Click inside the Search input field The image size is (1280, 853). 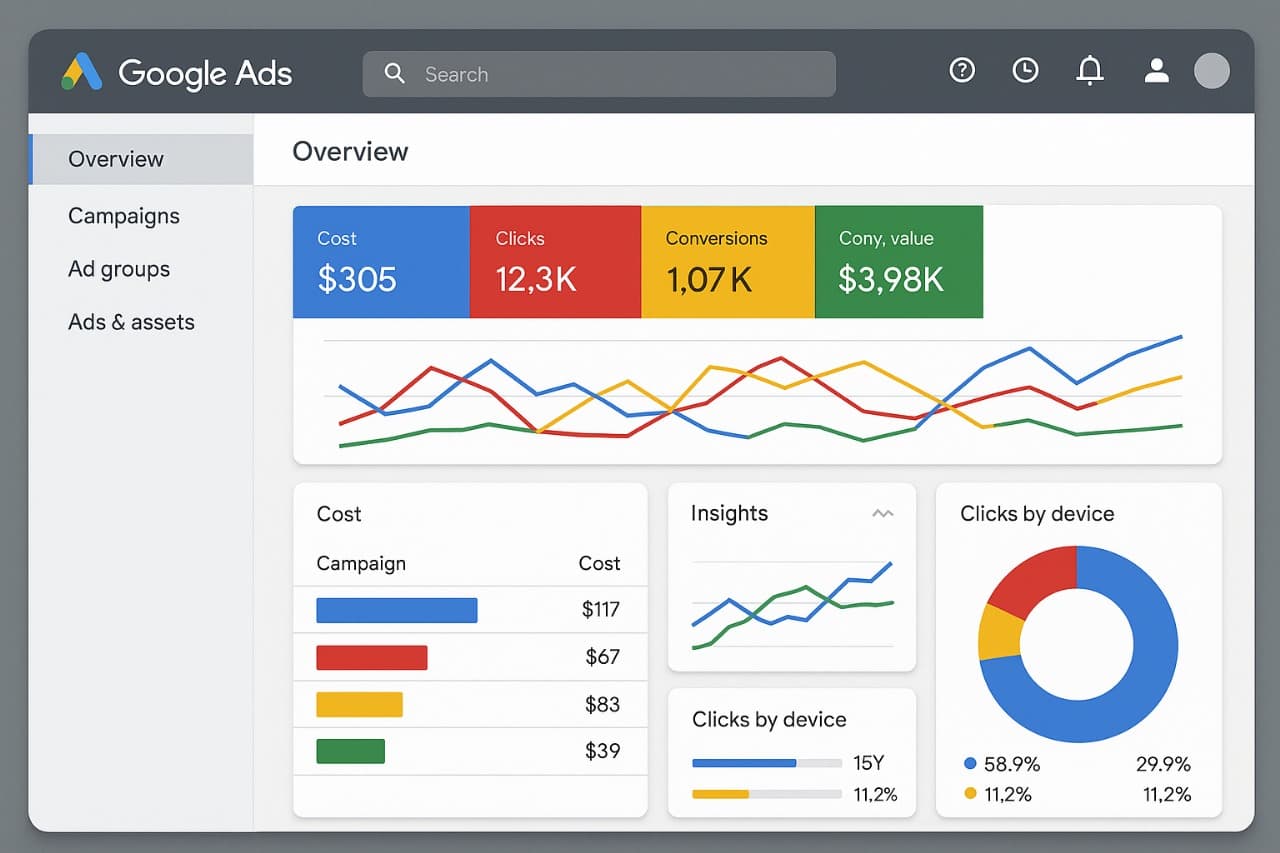[x=620, y=75]
